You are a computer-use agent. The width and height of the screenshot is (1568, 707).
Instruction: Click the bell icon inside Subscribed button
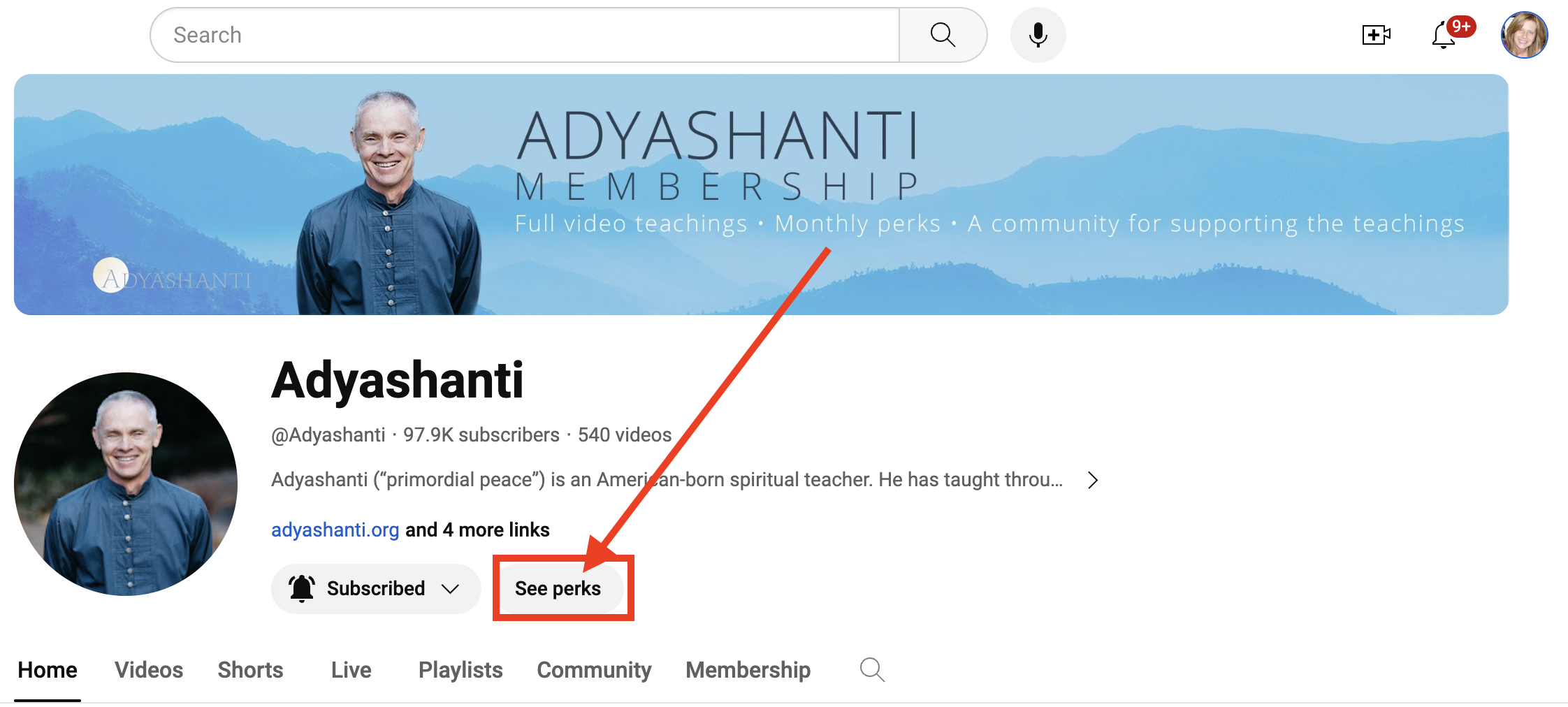click(302, 588)
